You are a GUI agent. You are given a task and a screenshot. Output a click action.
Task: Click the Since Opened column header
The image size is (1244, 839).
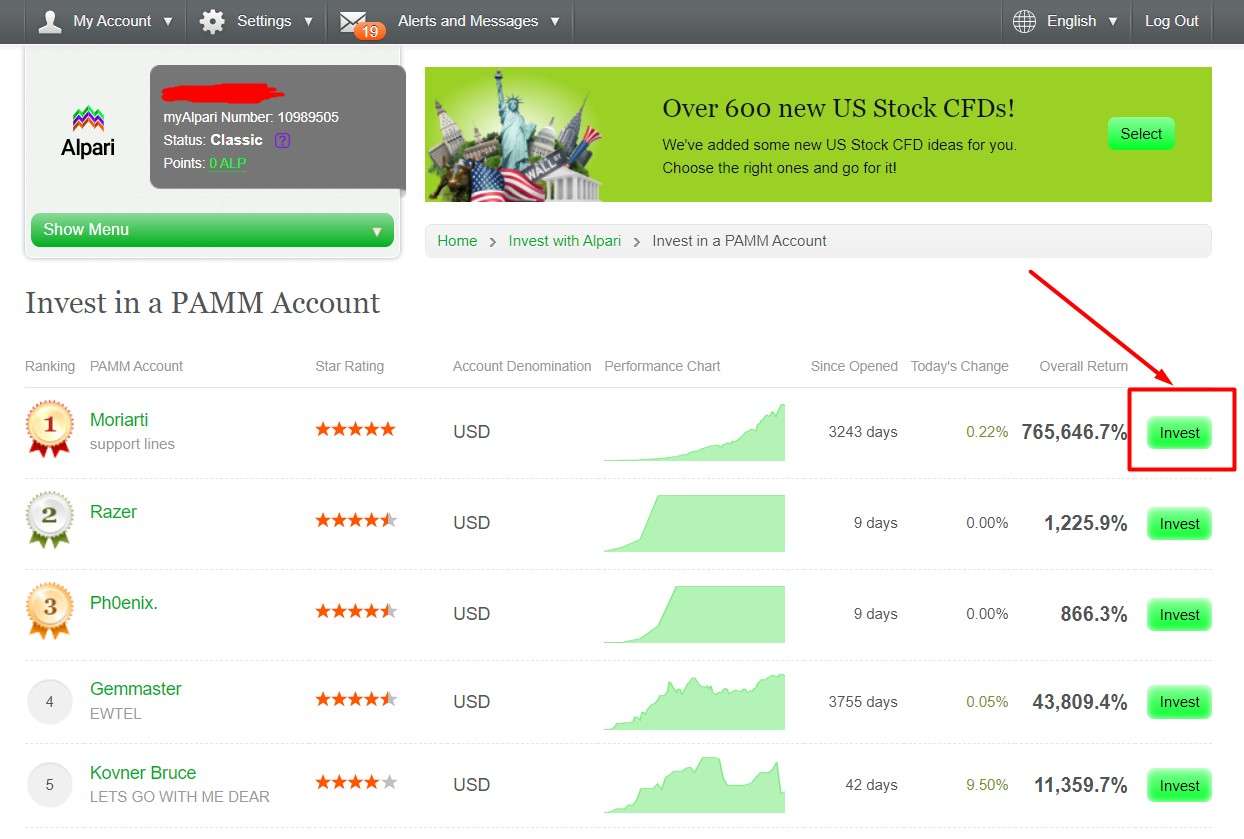[x=854, y=366]
